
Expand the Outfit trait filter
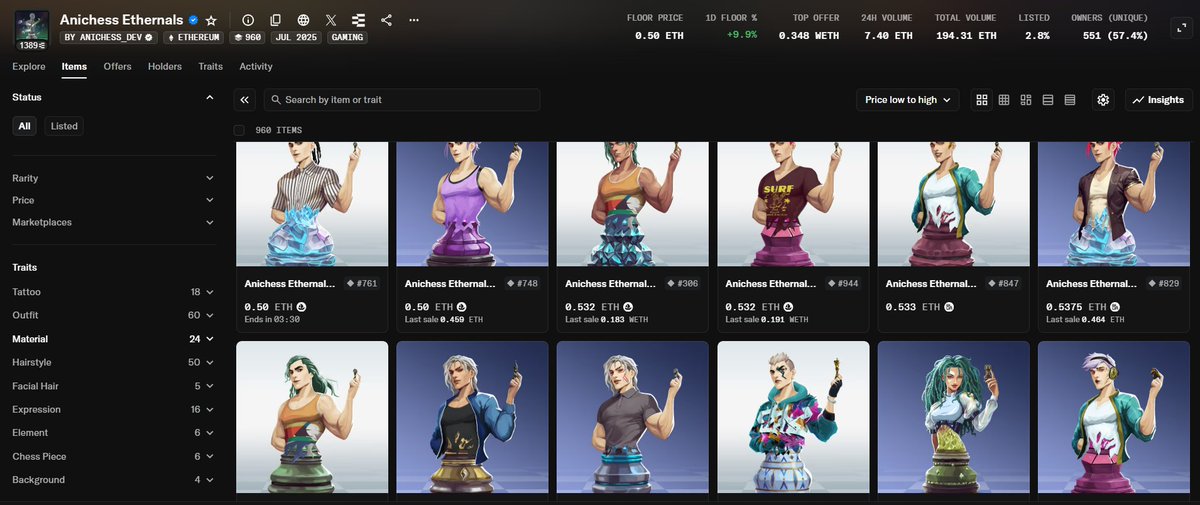coord(114,315)
